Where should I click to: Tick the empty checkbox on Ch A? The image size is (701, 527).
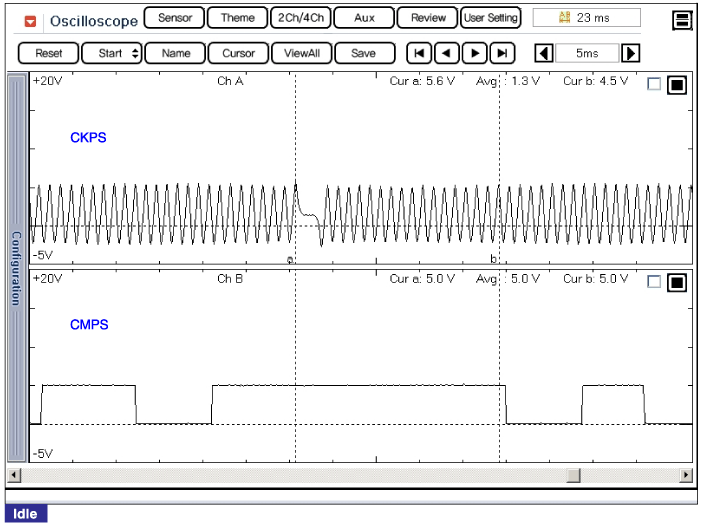[x=654, y=85]
